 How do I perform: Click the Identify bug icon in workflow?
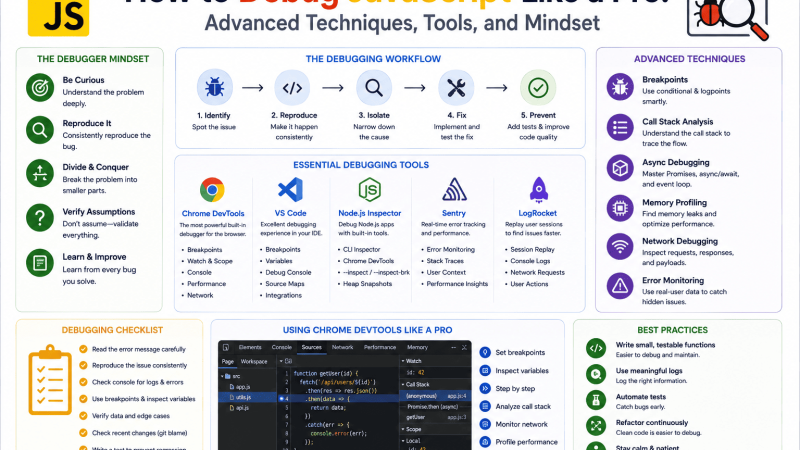[x=215, y=88]
